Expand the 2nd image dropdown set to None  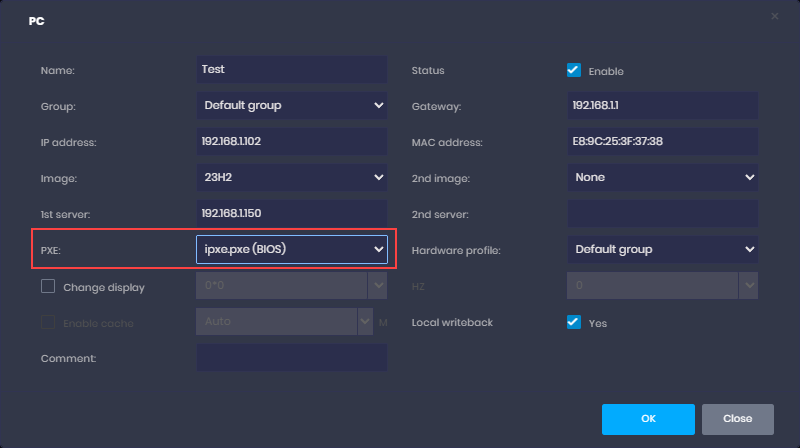[662, 177]
